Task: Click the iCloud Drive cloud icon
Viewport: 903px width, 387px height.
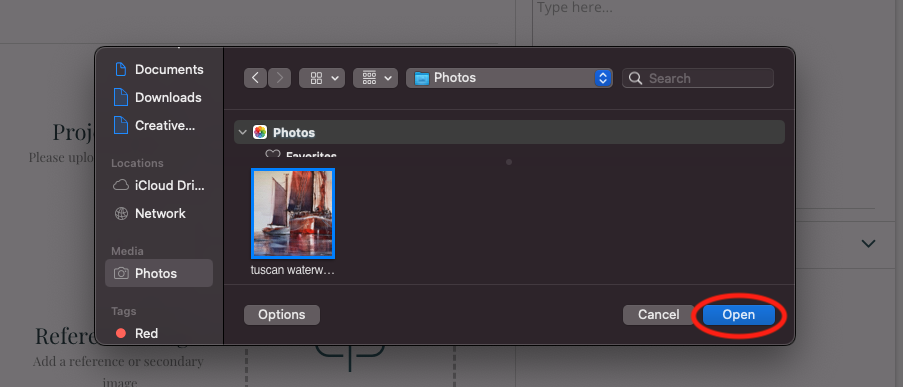Action: [x=121, y=185]
